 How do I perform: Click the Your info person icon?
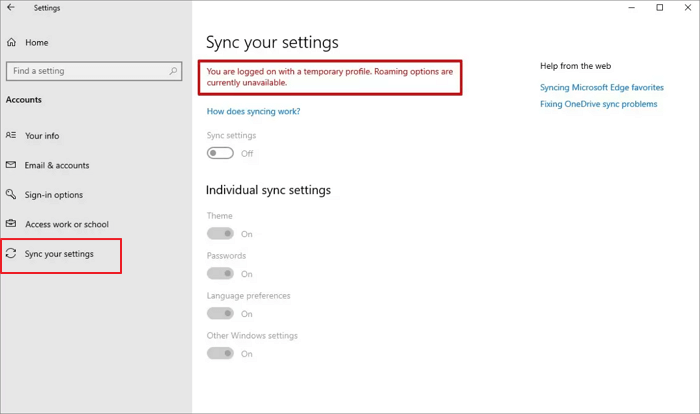[11, 135]
